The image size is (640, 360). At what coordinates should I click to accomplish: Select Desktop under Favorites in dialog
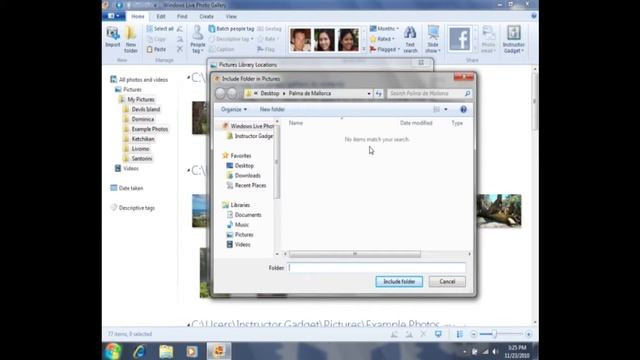pos(240,165)
